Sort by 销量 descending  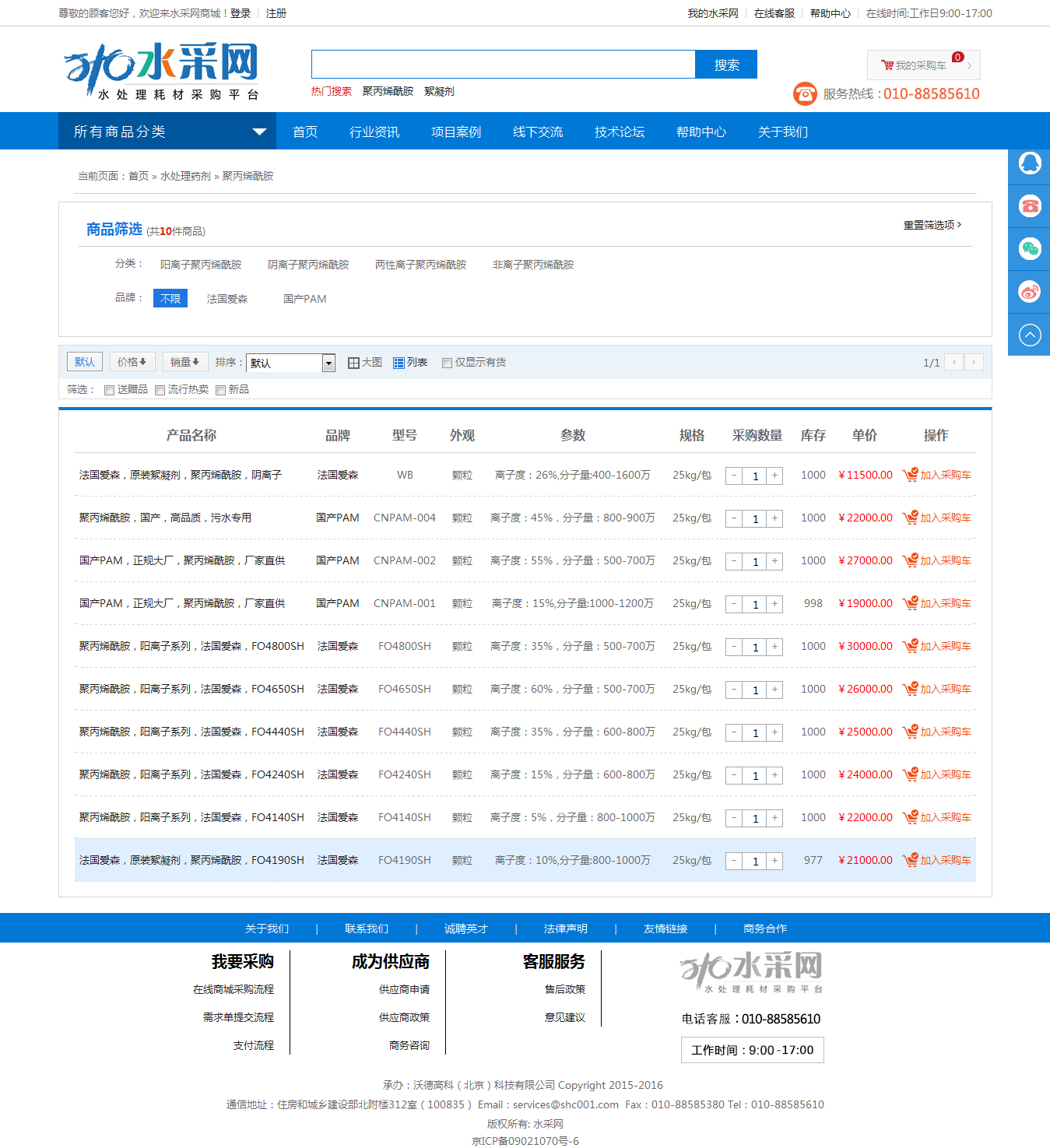(185, 362)
